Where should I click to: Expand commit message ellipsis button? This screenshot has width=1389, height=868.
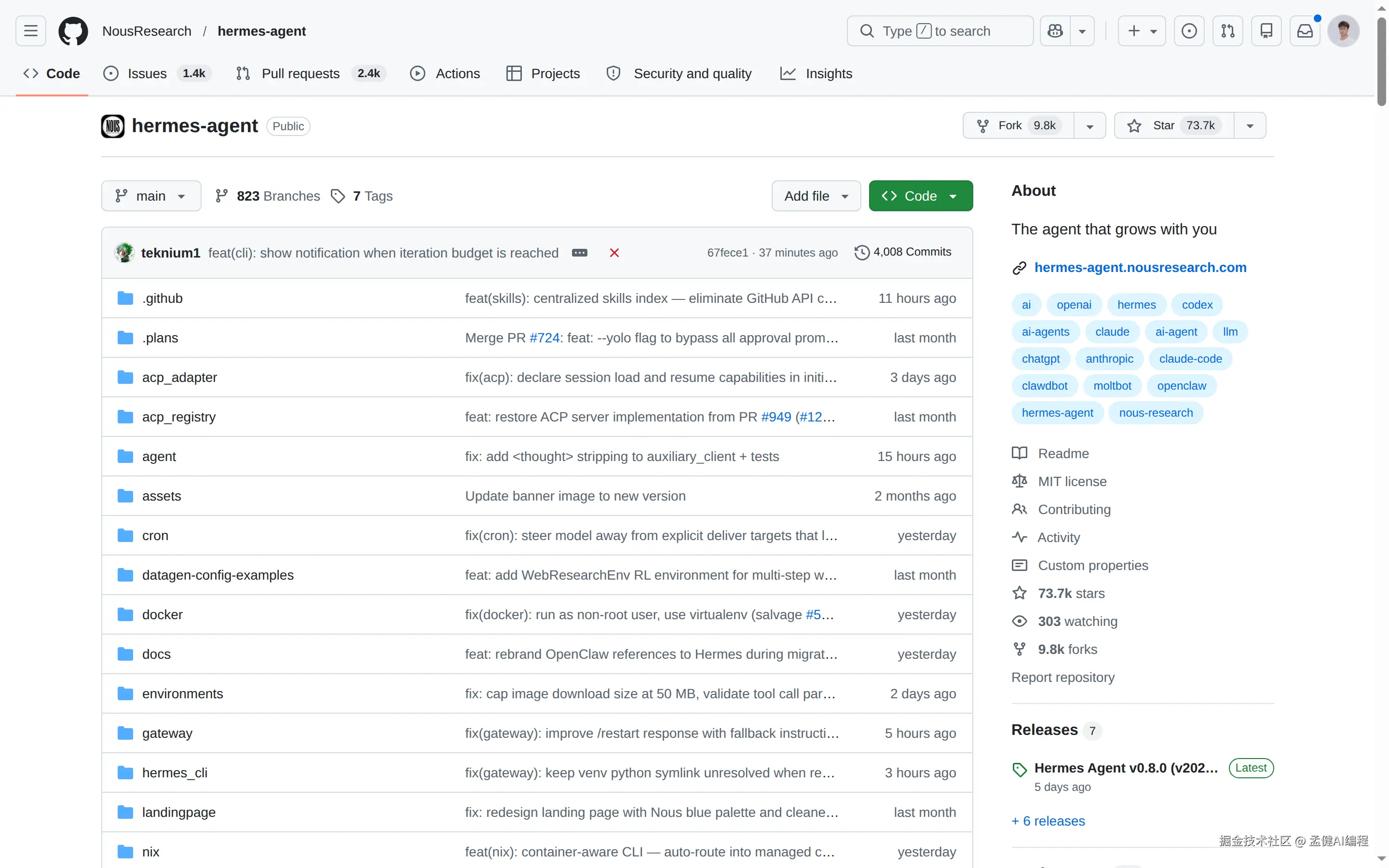pos(579,253)
